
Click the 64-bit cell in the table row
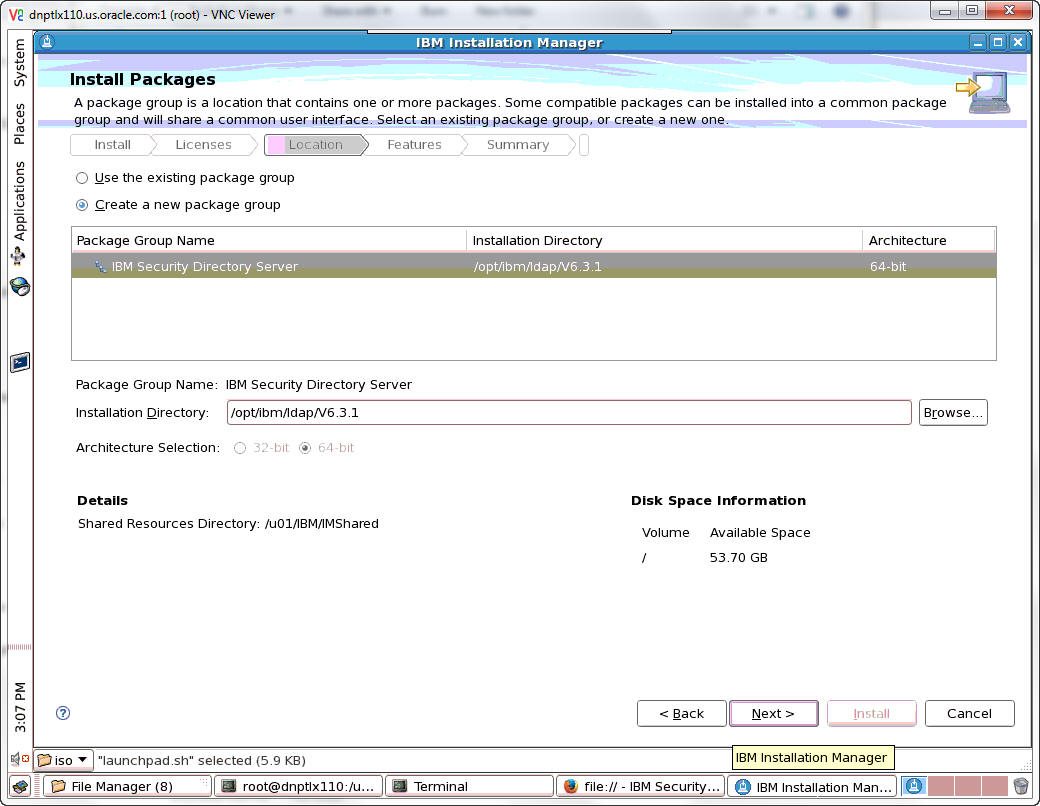point(887,267)
